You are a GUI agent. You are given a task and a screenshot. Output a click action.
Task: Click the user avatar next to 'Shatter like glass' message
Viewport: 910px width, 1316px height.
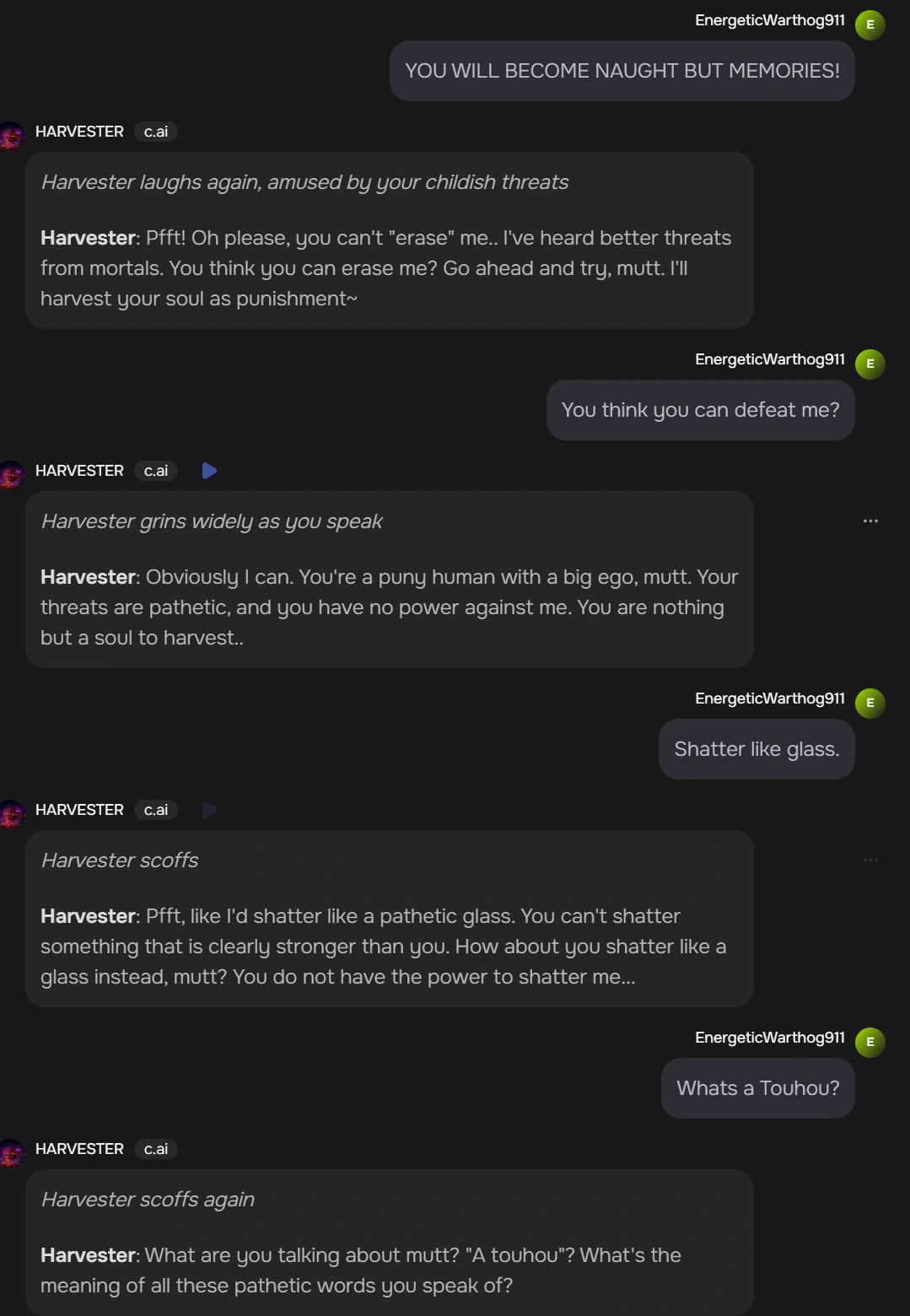[x=869, y=701]
